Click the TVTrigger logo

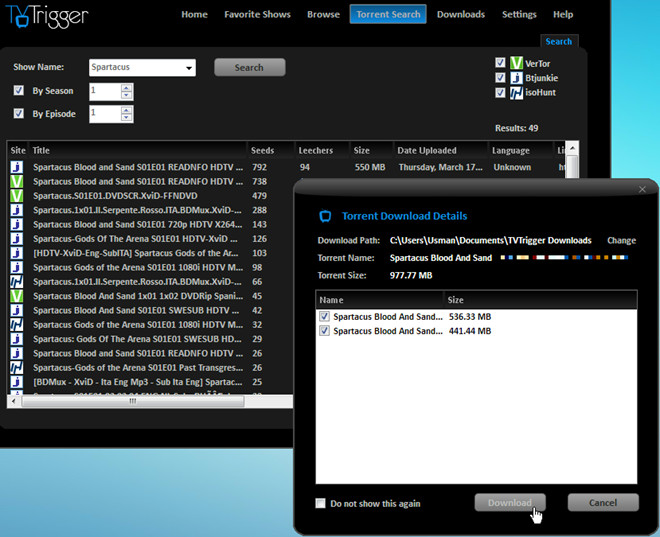46,16
